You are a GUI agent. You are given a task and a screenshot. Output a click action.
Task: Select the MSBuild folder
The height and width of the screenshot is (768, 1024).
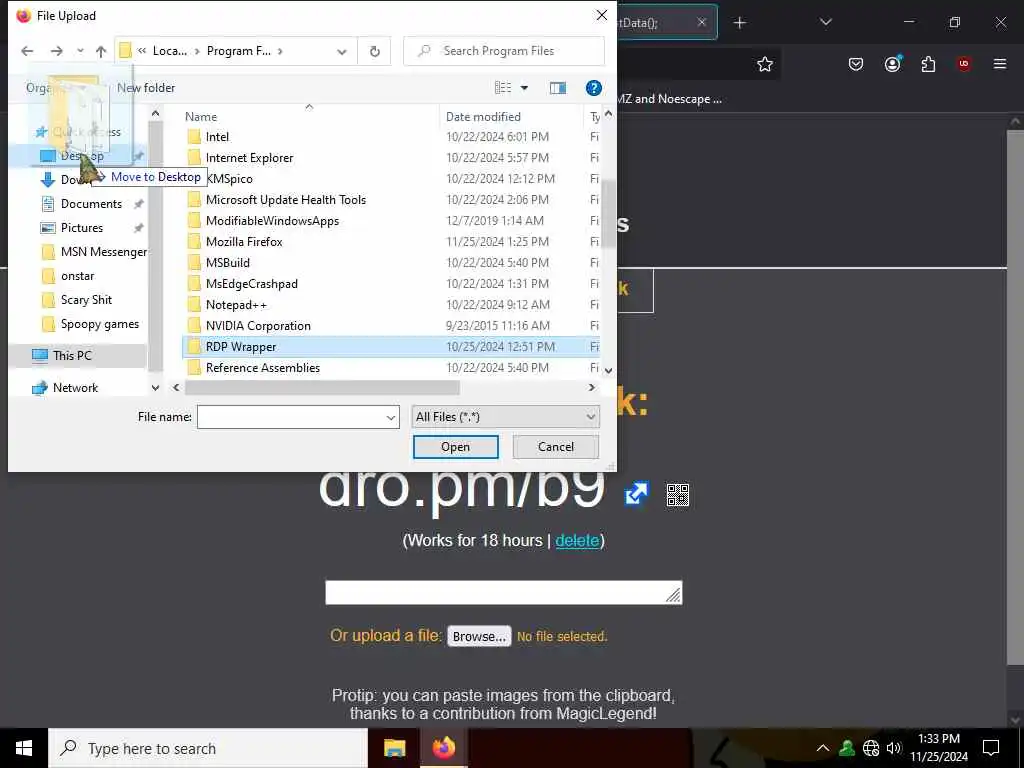coord(227,263)
